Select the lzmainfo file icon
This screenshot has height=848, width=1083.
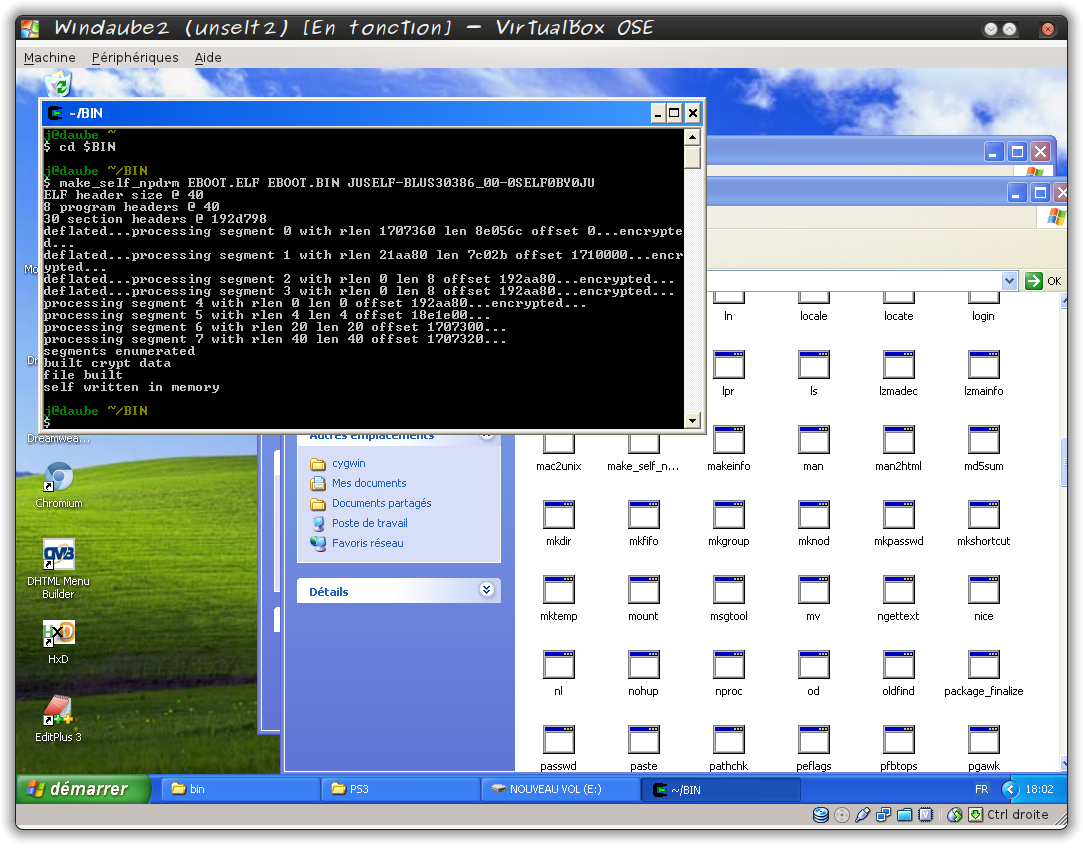pos(984,365)
